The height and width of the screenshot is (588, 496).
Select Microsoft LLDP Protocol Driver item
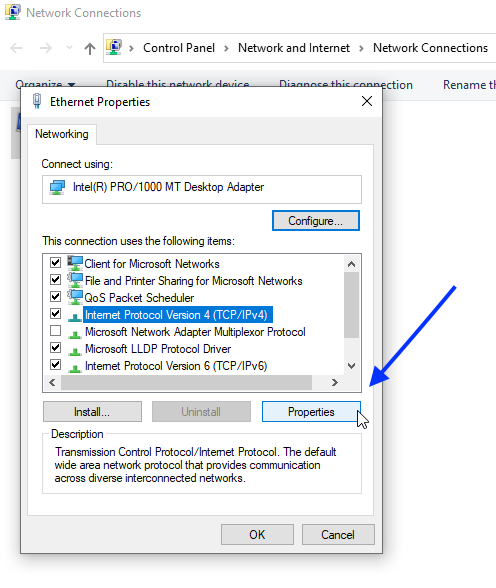click(x=158, y=349)
